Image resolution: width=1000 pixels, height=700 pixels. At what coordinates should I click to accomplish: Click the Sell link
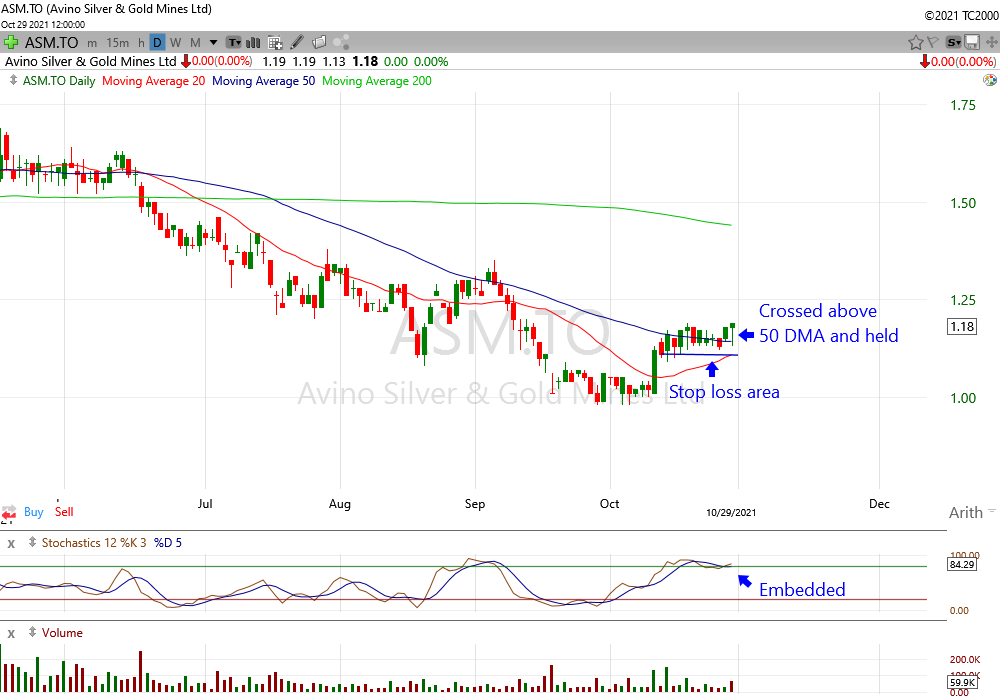64,512
